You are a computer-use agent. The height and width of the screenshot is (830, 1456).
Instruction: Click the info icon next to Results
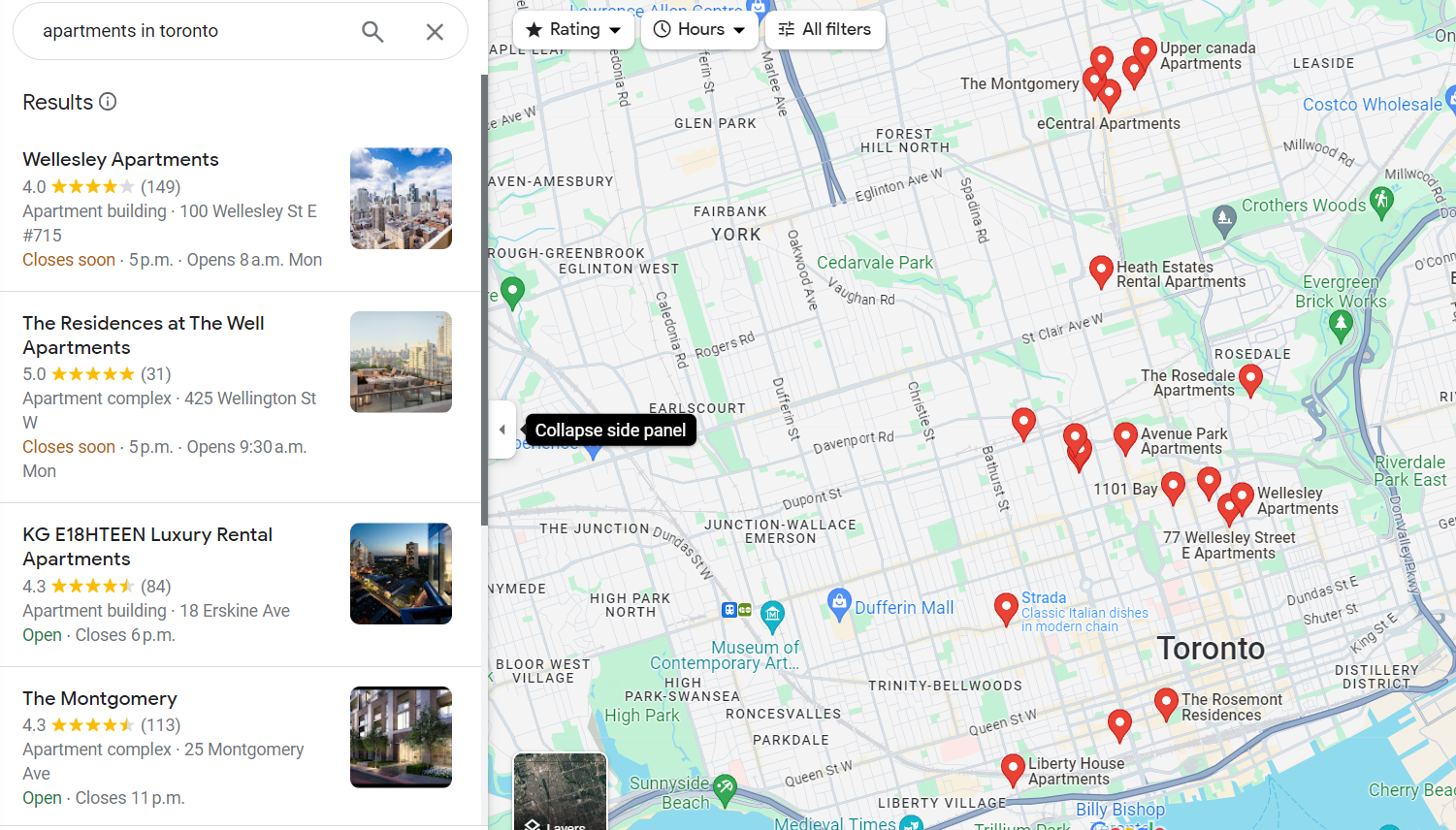point(108,101)
